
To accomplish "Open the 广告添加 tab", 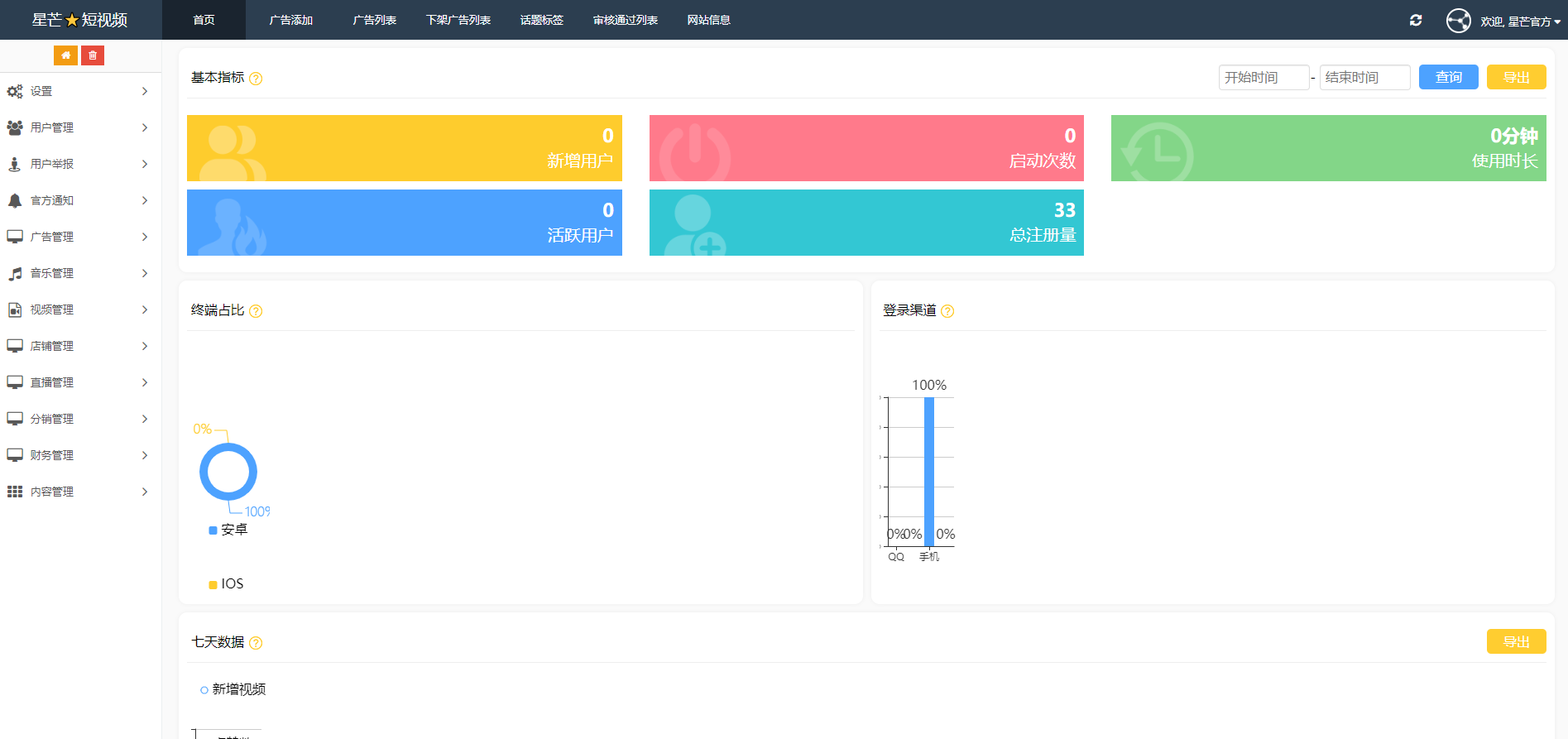I will point(290,20).
